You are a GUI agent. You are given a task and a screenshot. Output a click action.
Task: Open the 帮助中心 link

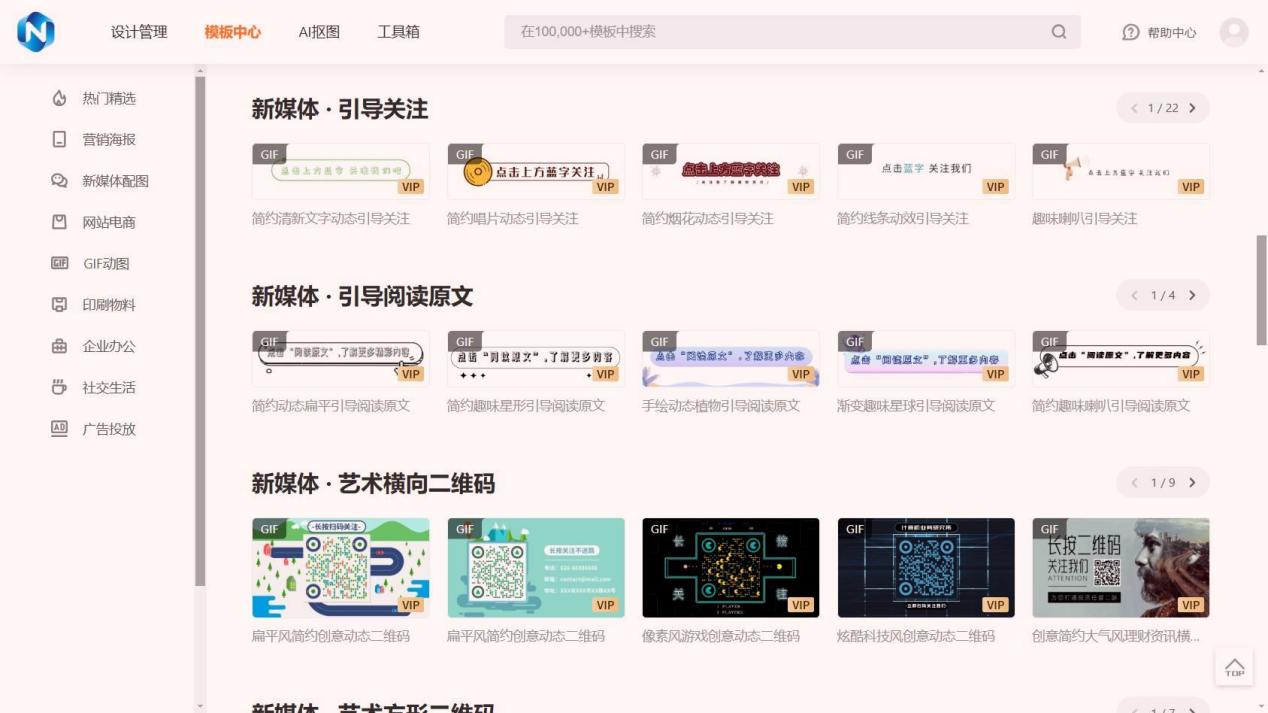coord(1160,33)
